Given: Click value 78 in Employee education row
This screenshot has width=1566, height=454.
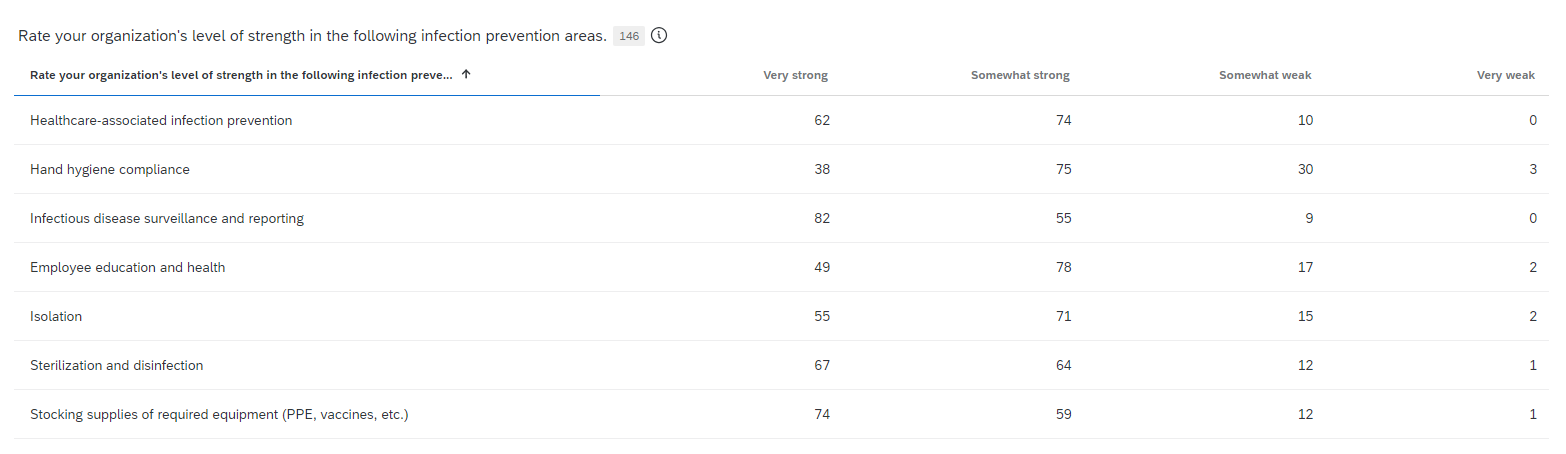Looking at the screenshot, I should point(1063,267).
